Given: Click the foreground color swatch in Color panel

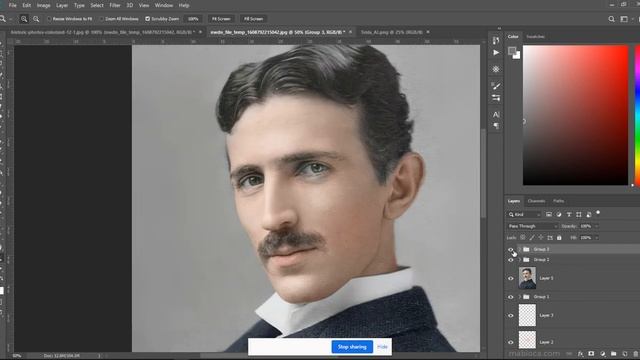Looking at the screenshot, I should tap(512, 51).
